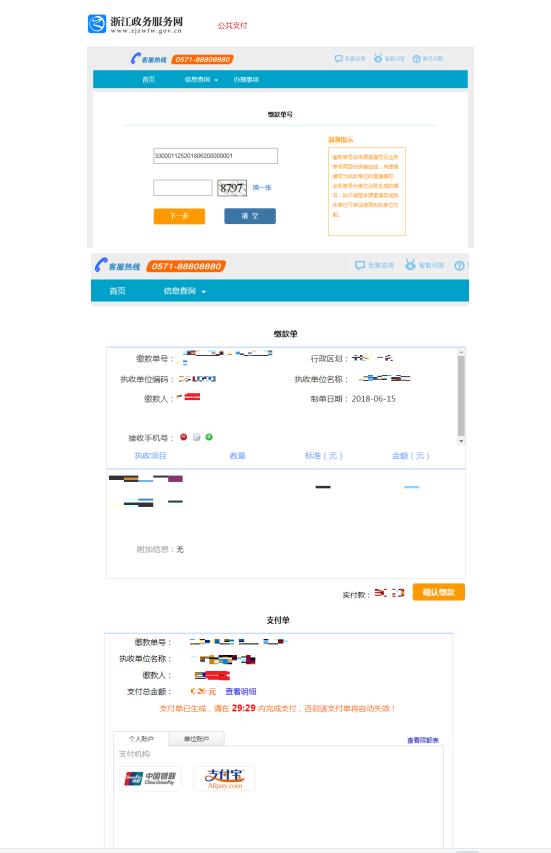Expand the 信息查询 dropdown in the second navigation bar
The image size is (551, 853).
pos(184,291)
